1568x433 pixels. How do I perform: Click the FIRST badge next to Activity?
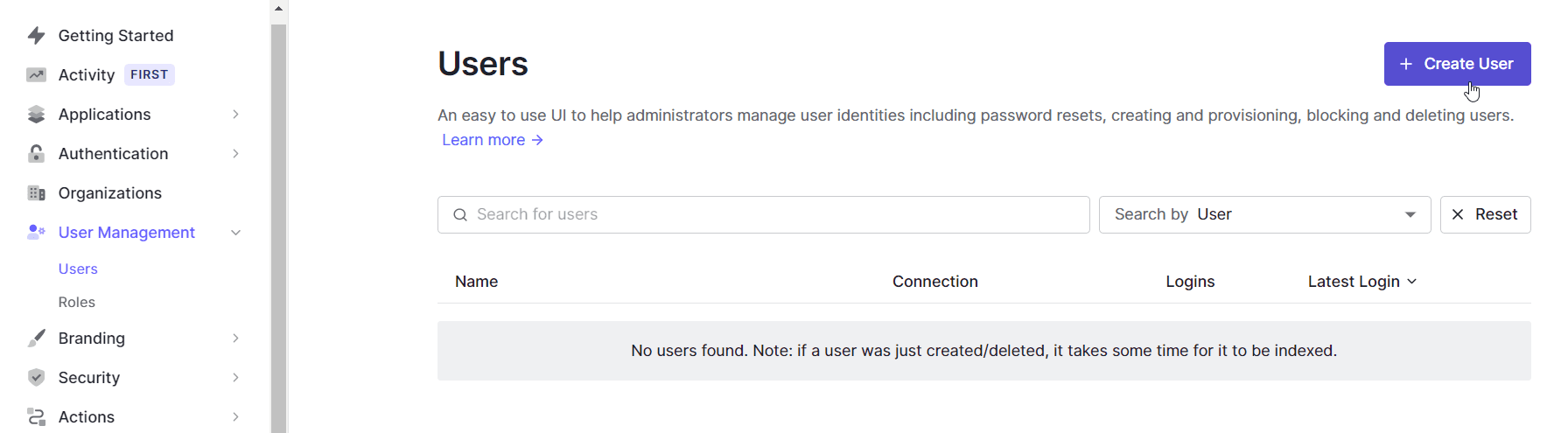pos(150,75)
